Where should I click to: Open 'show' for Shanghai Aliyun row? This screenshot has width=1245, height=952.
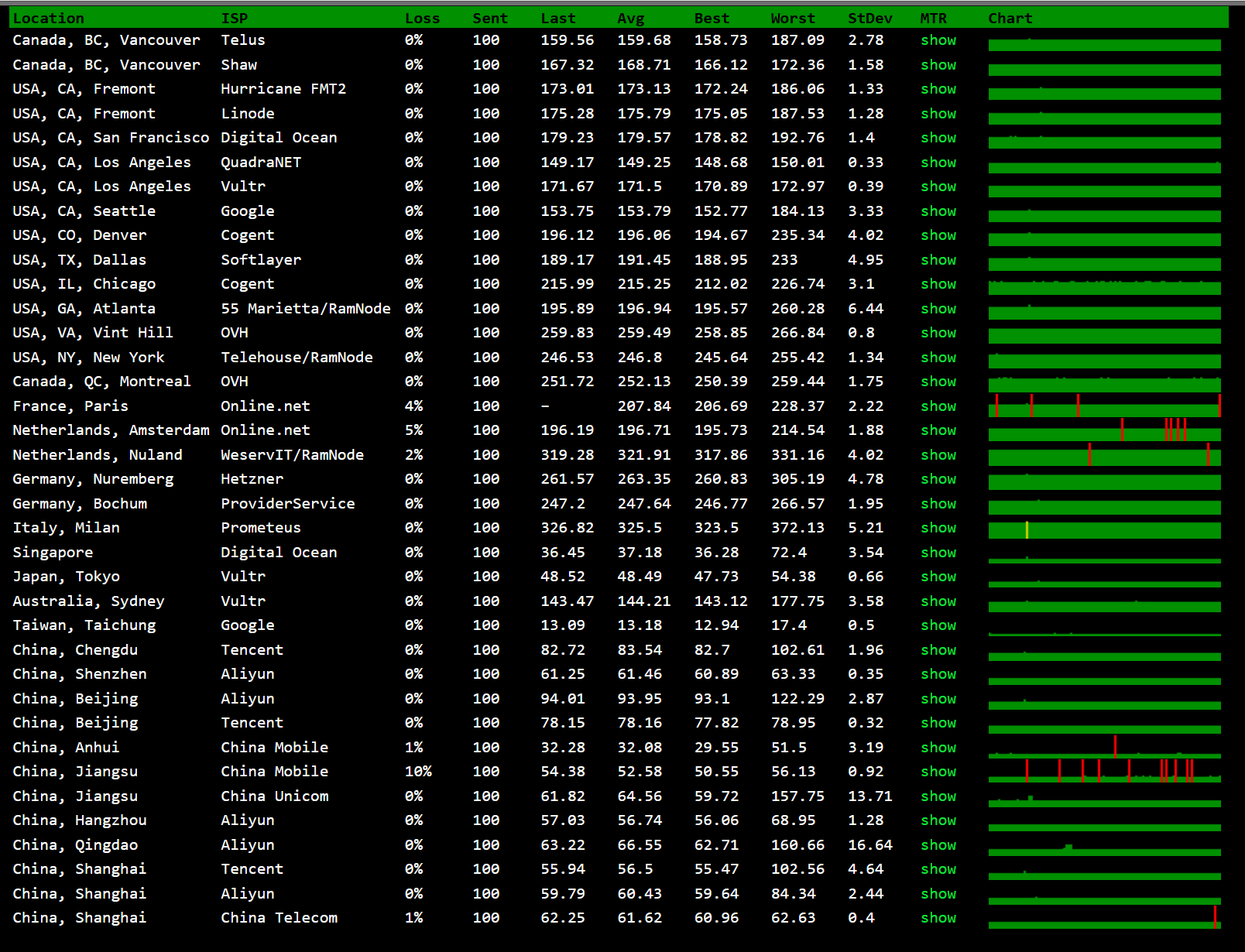pos(938,894)
